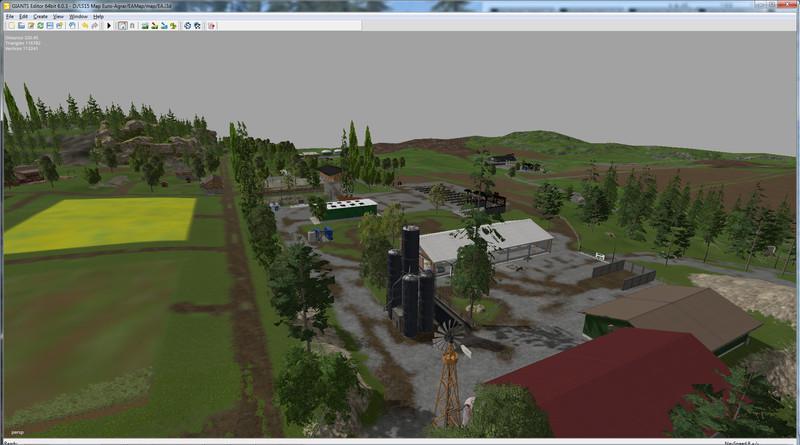Click the 'Triangles' statistics line in viewport
This screenshot has width=800, height=445.
point(22,43)
